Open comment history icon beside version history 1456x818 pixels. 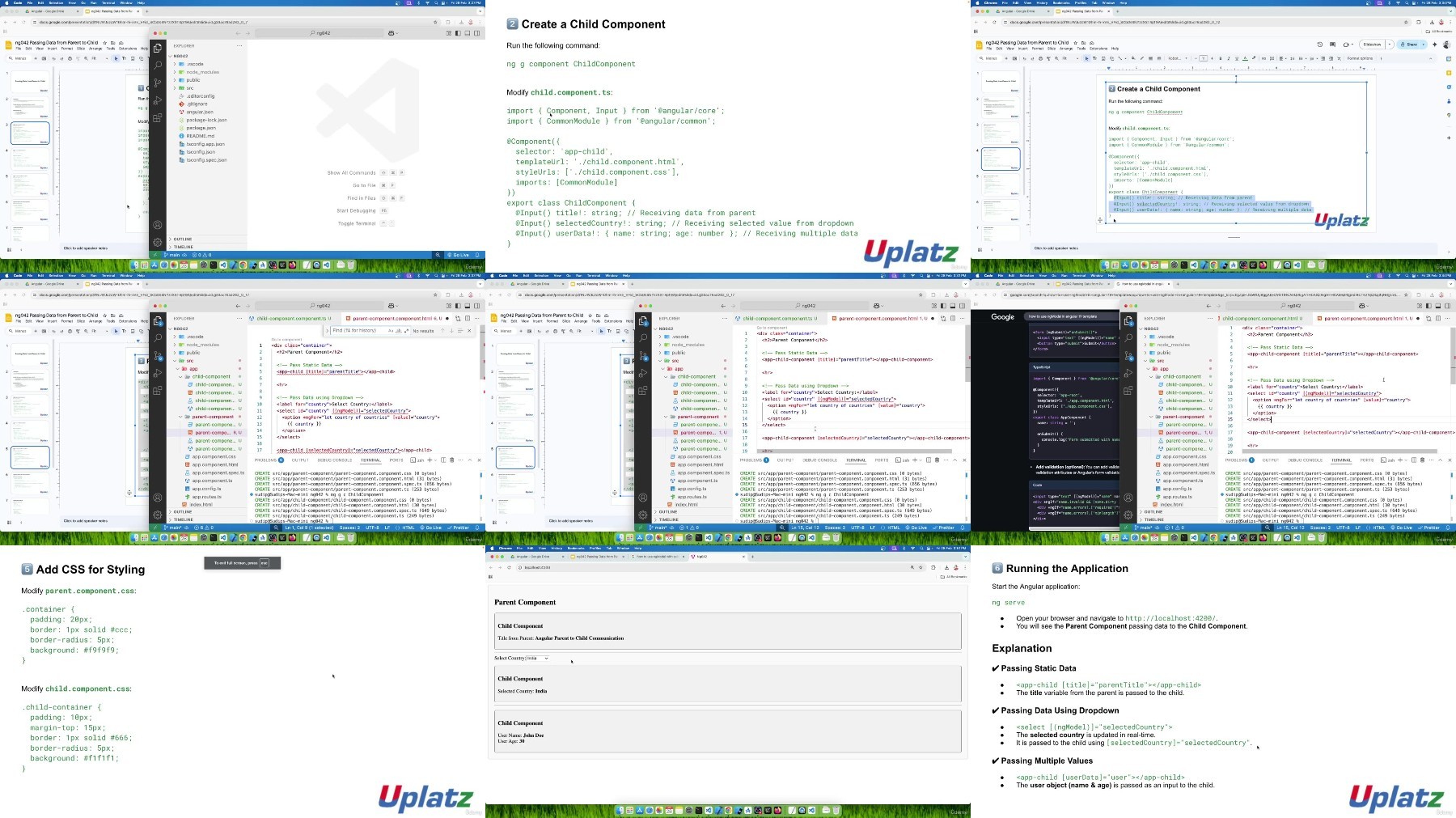[x=1332, y=45]
